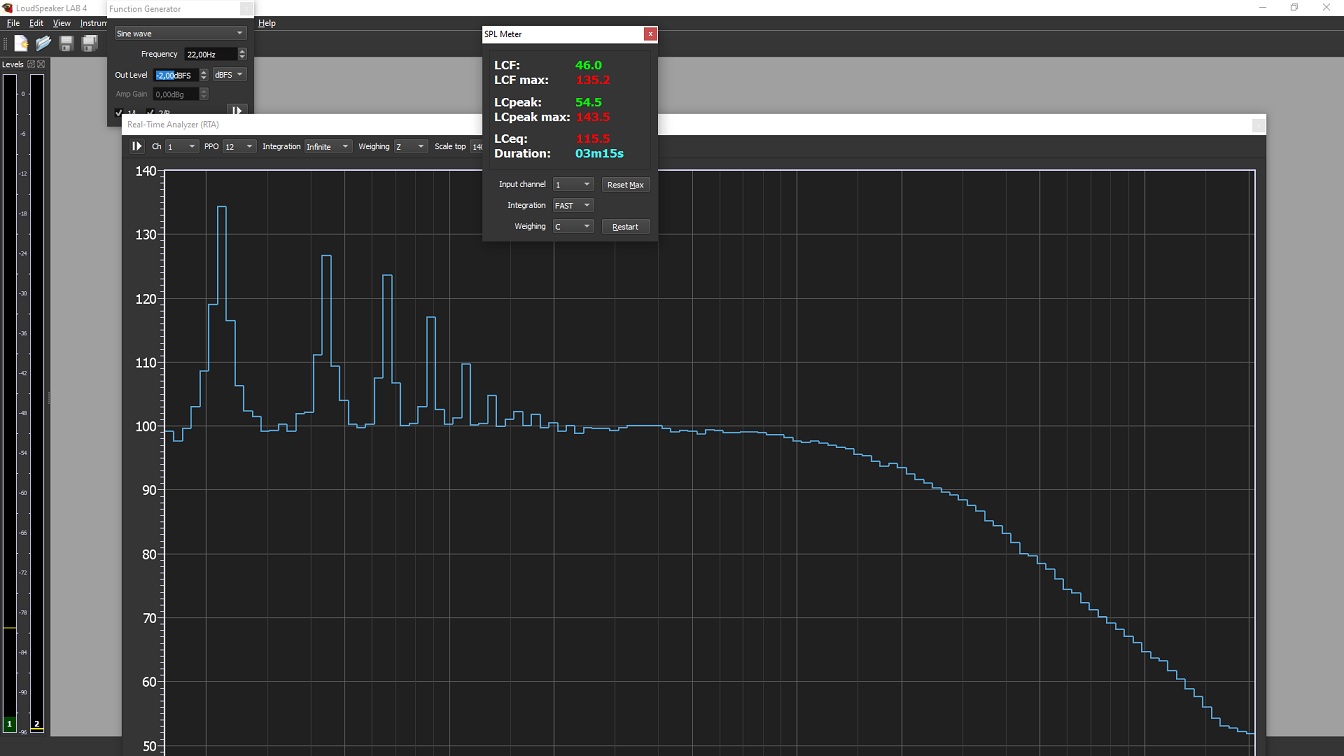Click the Restart button in SPL Meter

[x=626, y=227]
